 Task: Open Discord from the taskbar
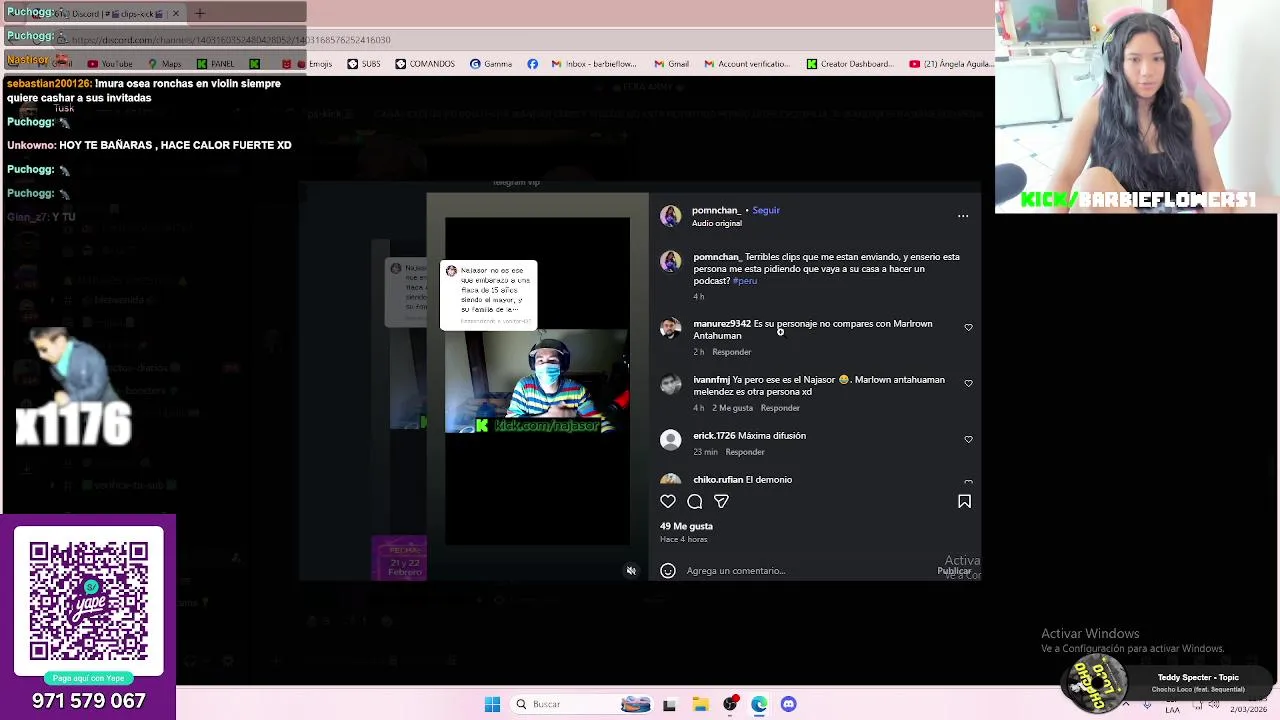coord(788,705)
